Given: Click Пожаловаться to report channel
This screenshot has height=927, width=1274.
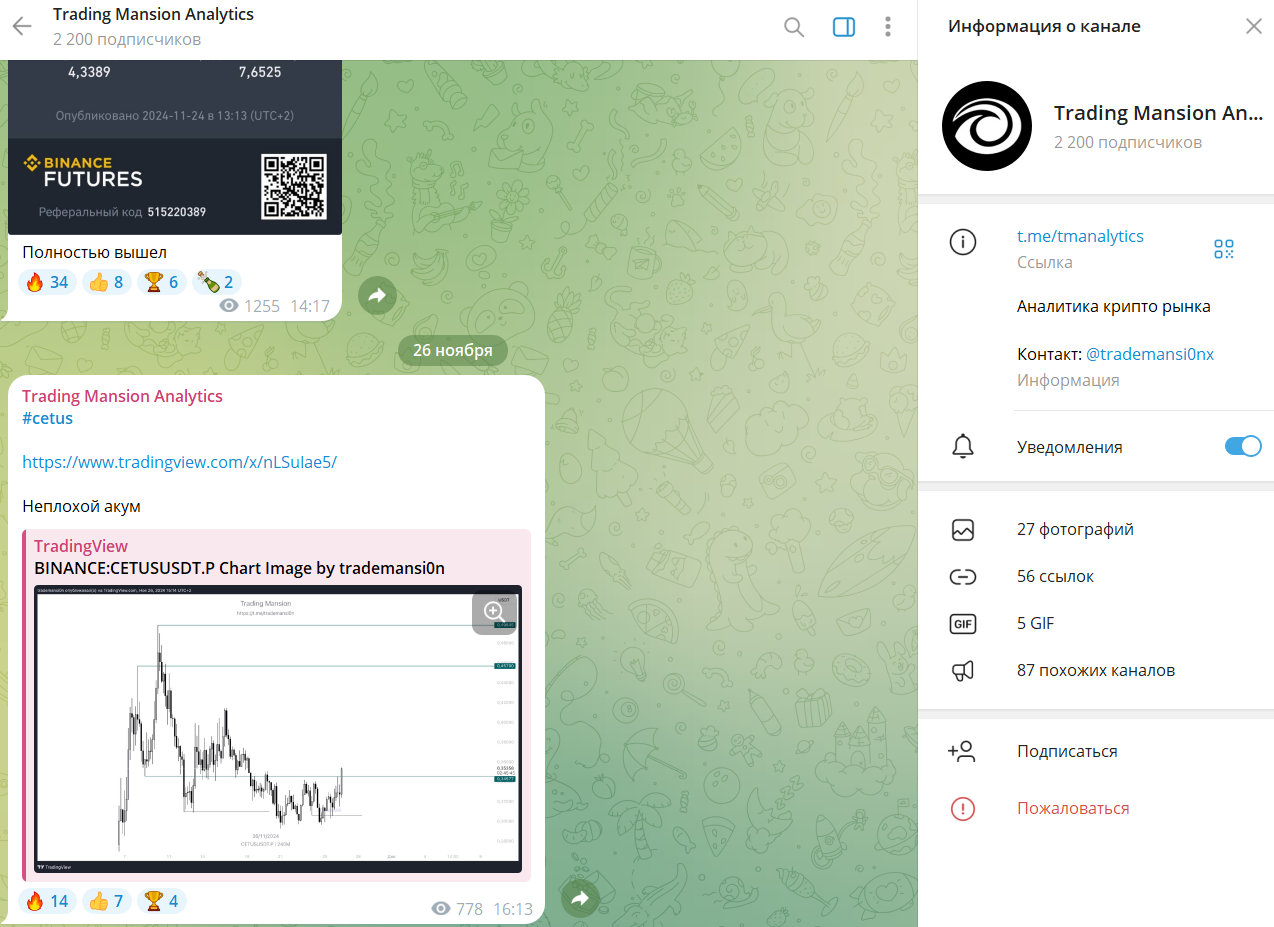Looking at the screenshot, I should click(x=1073, y=808).
